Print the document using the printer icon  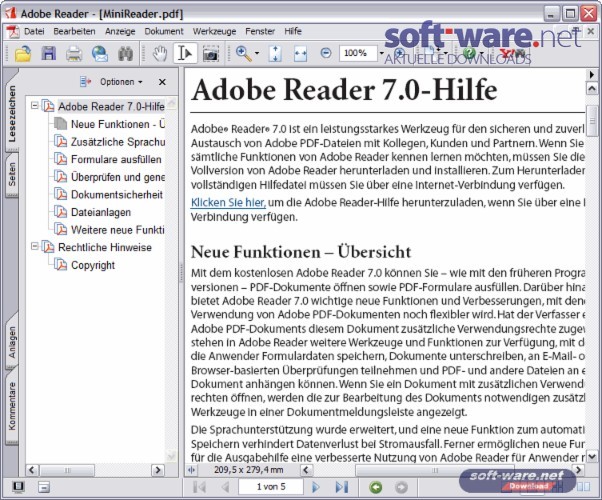(x=74, y=53)
